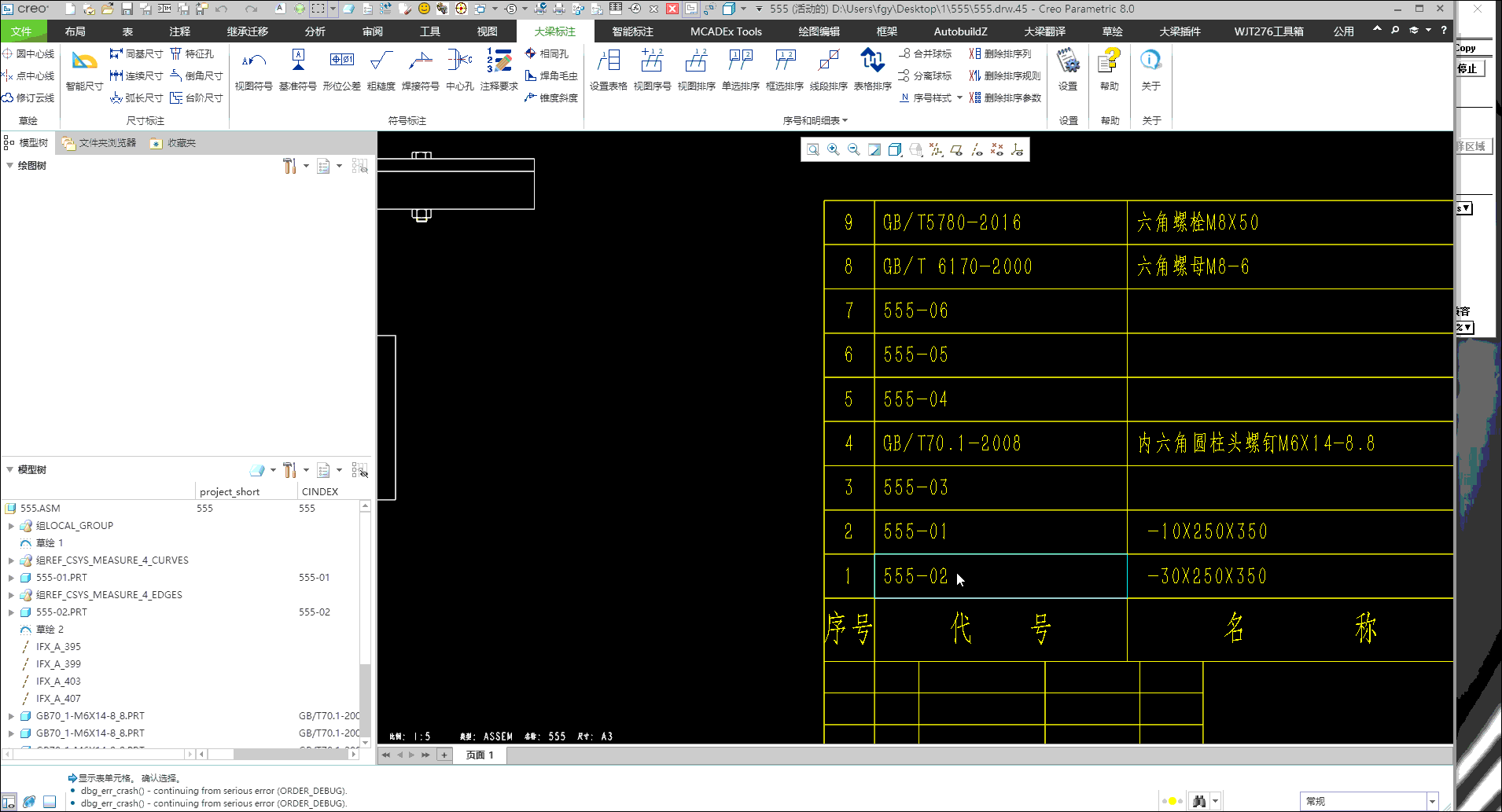1502x812 pixels.
Task: Select the 页面 1 sheet tab
Action: click(x=480, y=755)
